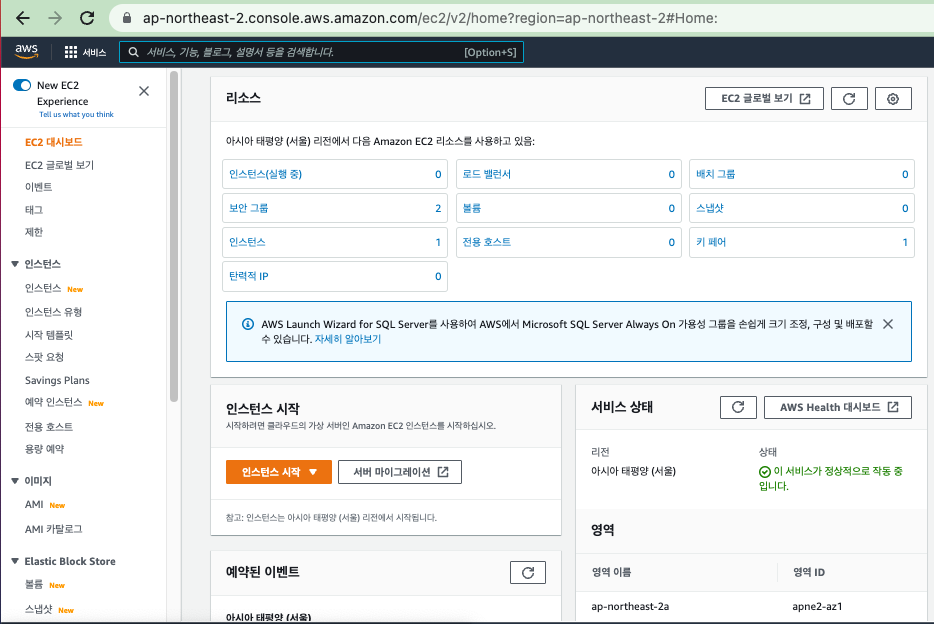
Task: Click the sidebar vertical scrollbar
Action: coord(174,236)
